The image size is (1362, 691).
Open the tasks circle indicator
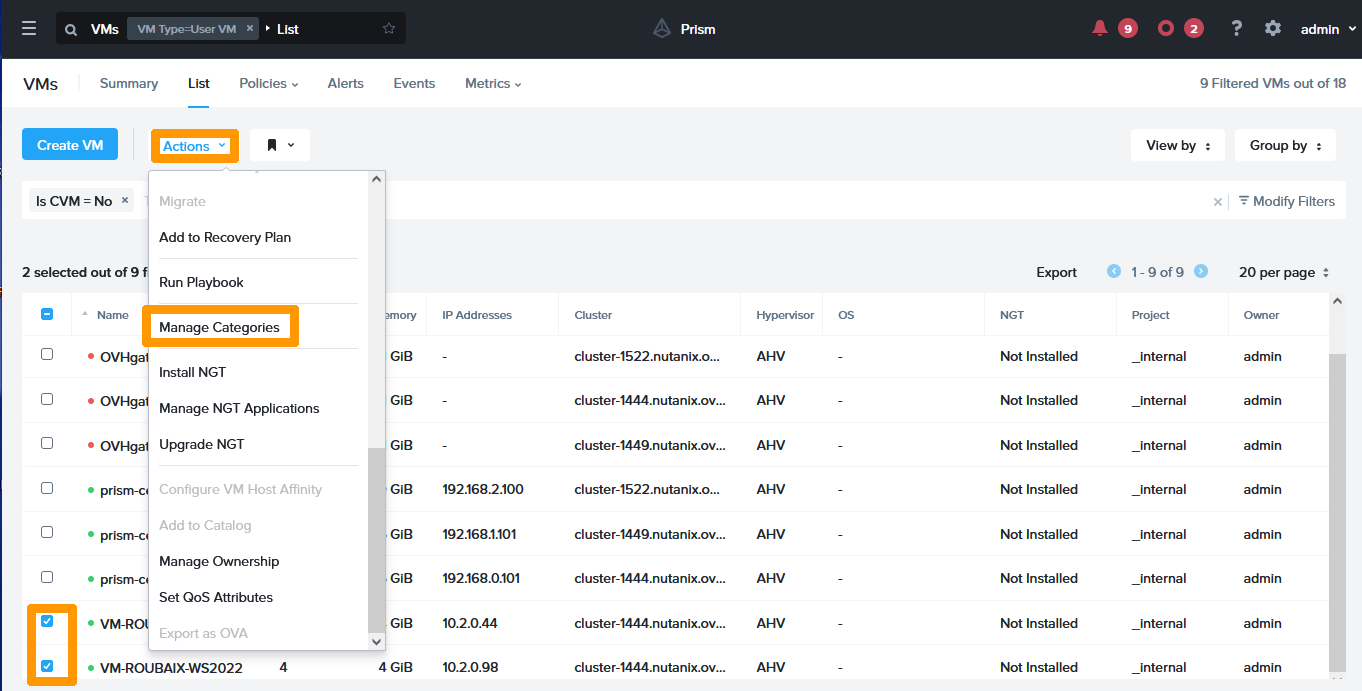(1166, 29)
